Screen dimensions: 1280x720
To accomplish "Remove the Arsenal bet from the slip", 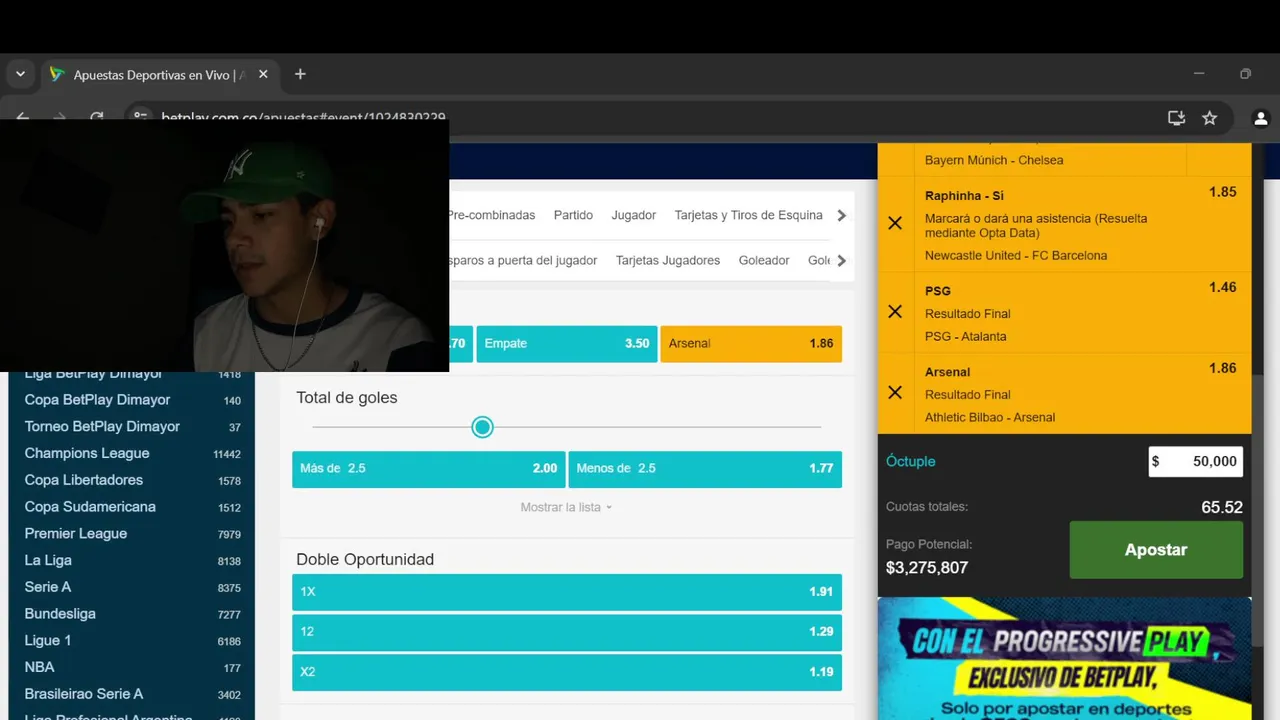I will pyautogui.click(x=895, y=393).
